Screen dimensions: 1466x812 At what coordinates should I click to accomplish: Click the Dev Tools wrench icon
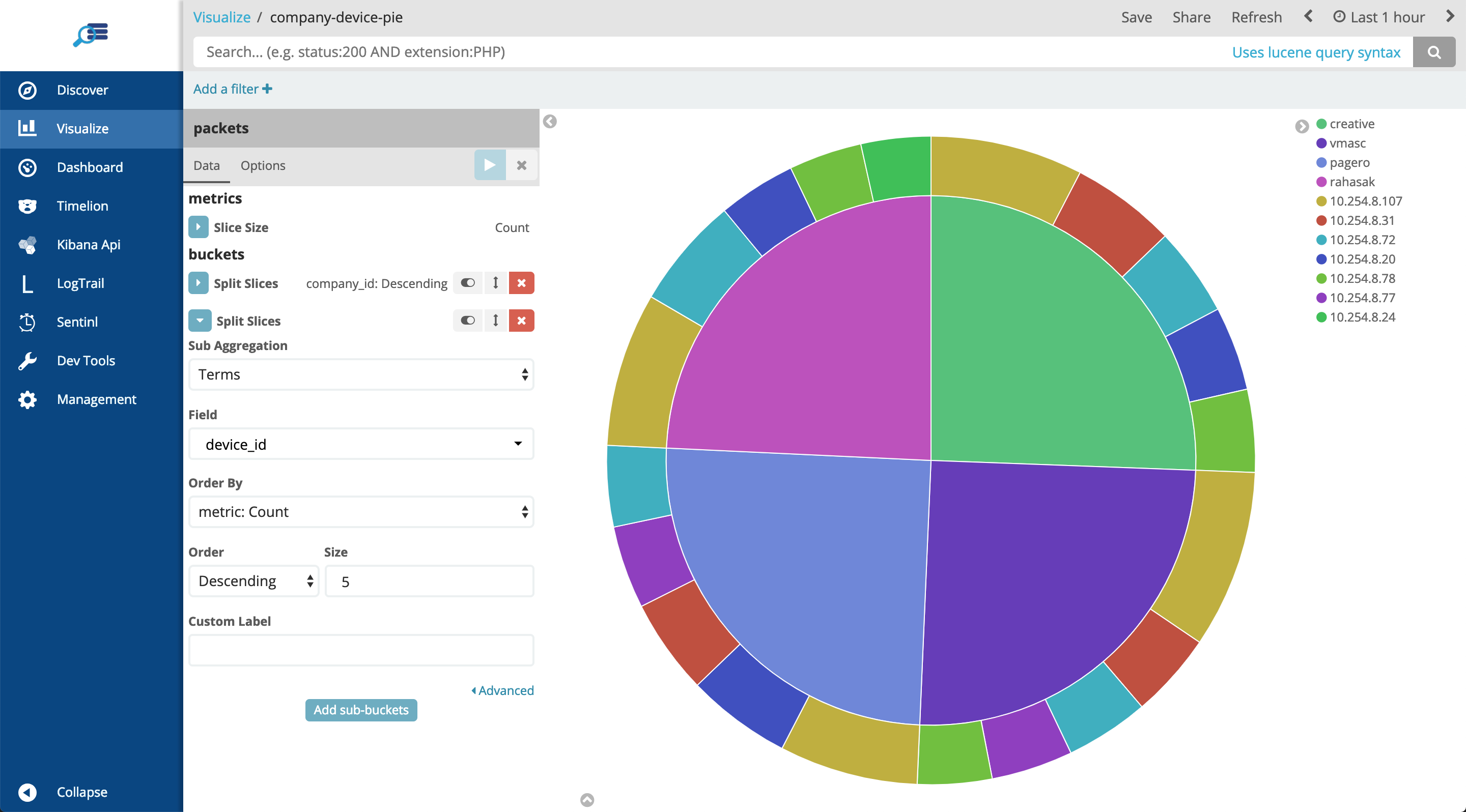pos(27,361)
